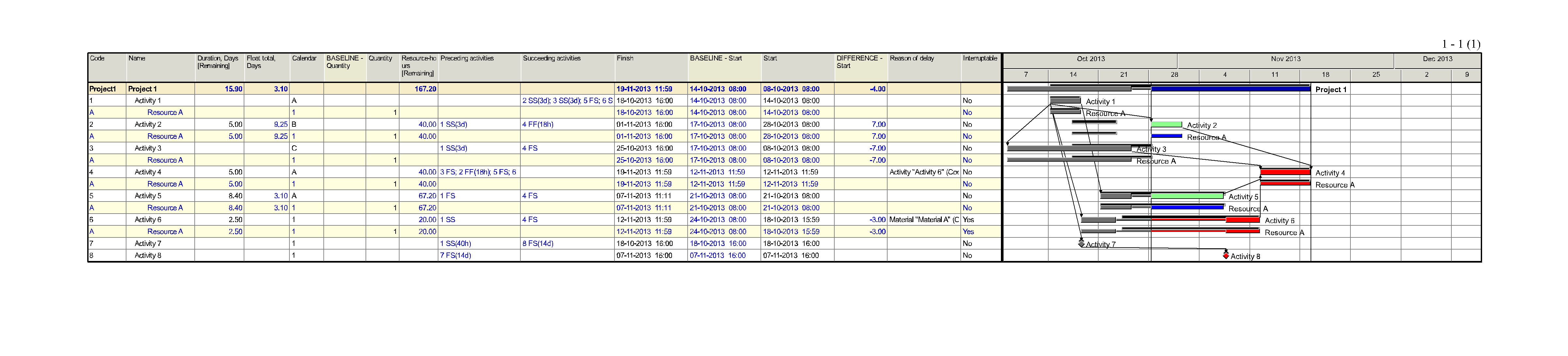Select the Project 1 summary row name

[142, 89]
